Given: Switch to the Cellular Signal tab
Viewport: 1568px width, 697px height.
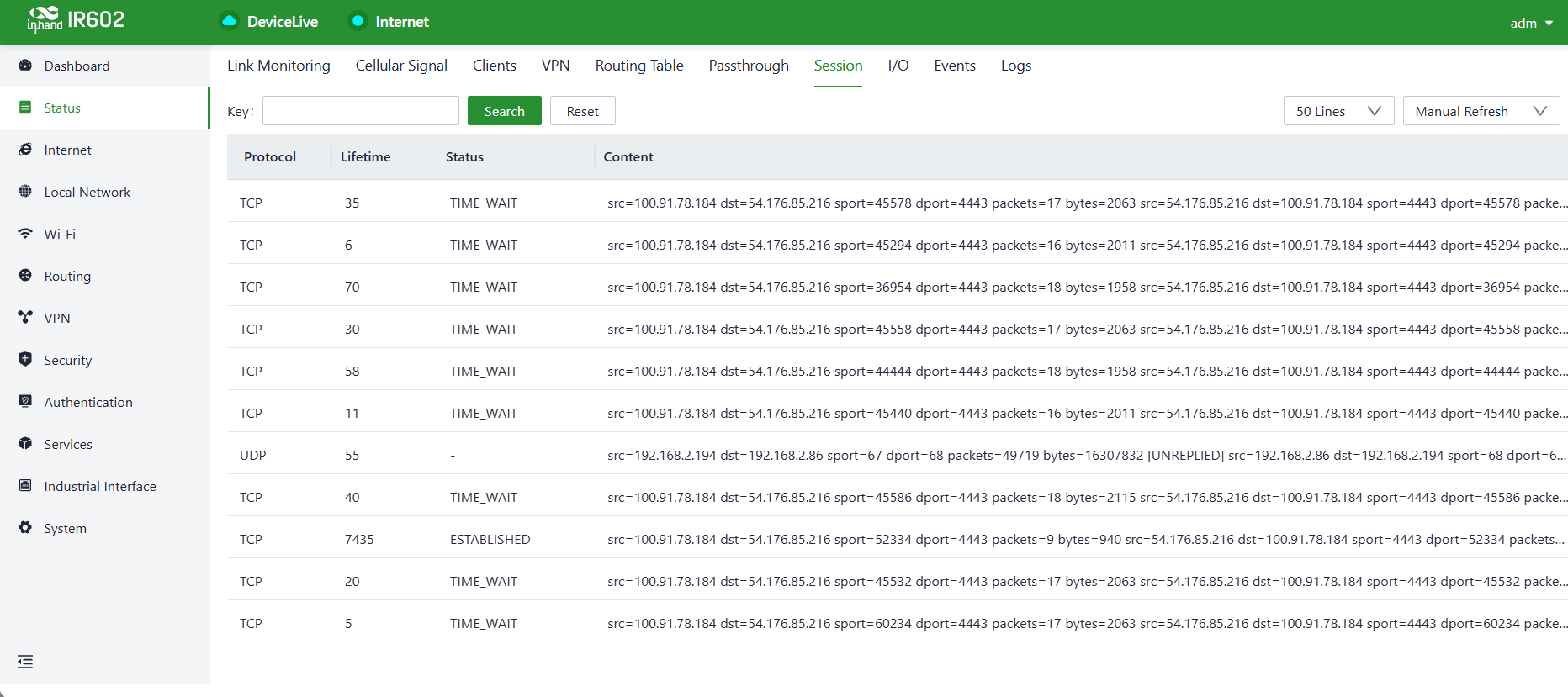Looking at the screenshot, I should 401,66.
